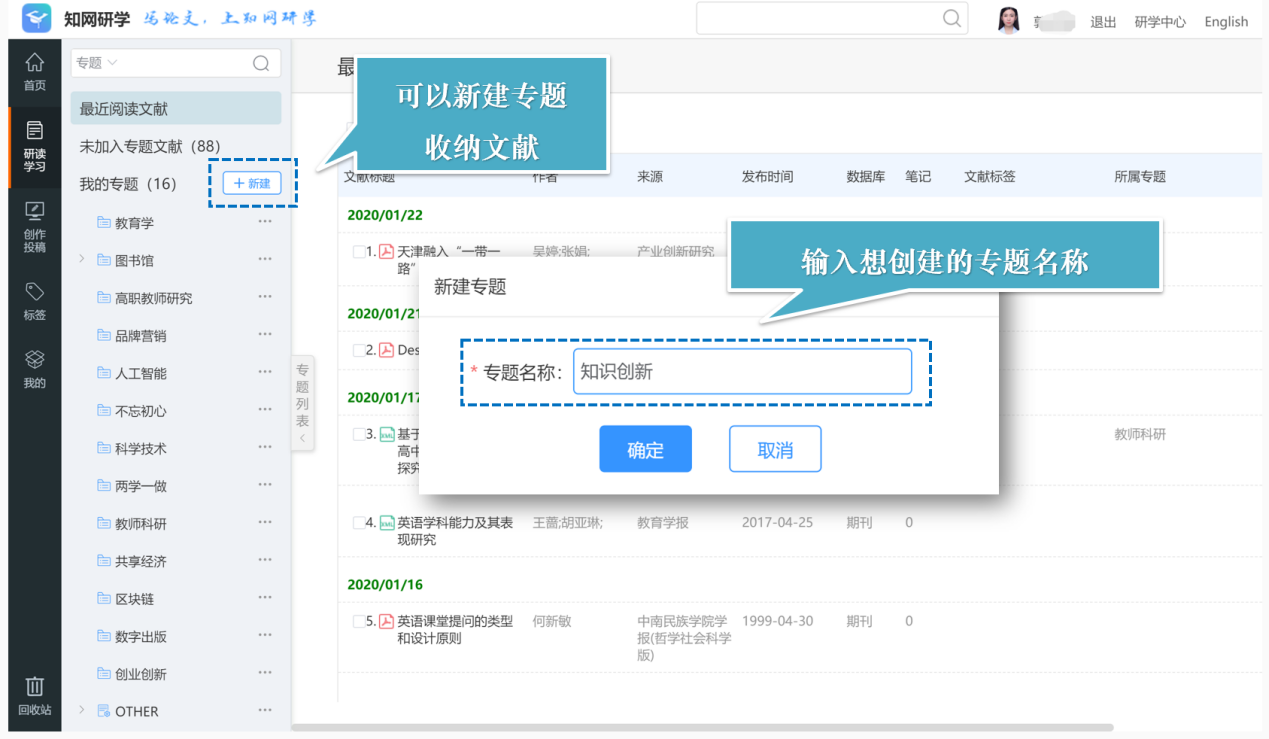
Task: Open the 标签 tag icon
Action: 34,301
